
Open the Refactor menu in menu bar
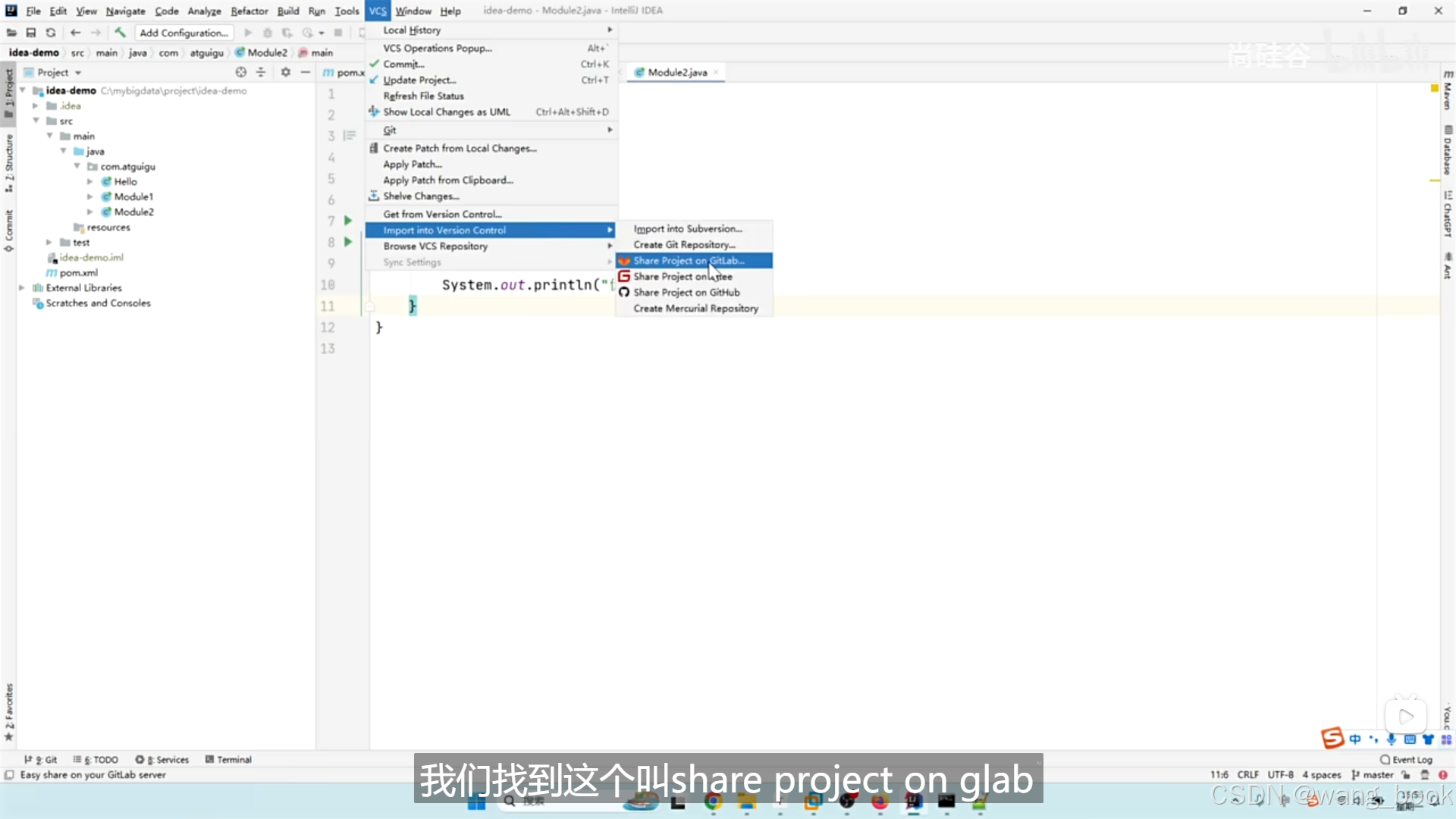point(249,11)
